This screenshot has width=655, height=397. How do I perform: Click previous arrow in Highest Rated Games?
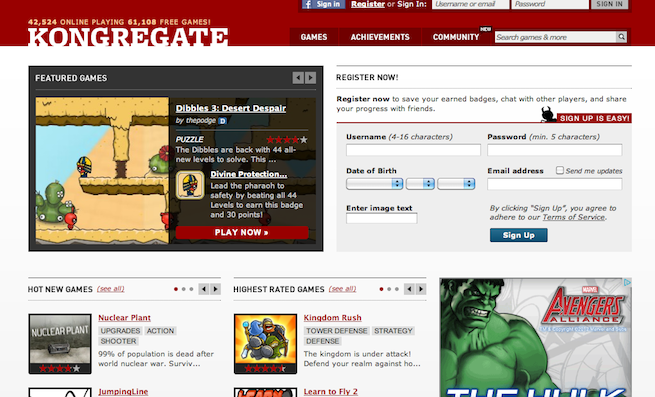point(409,289)
